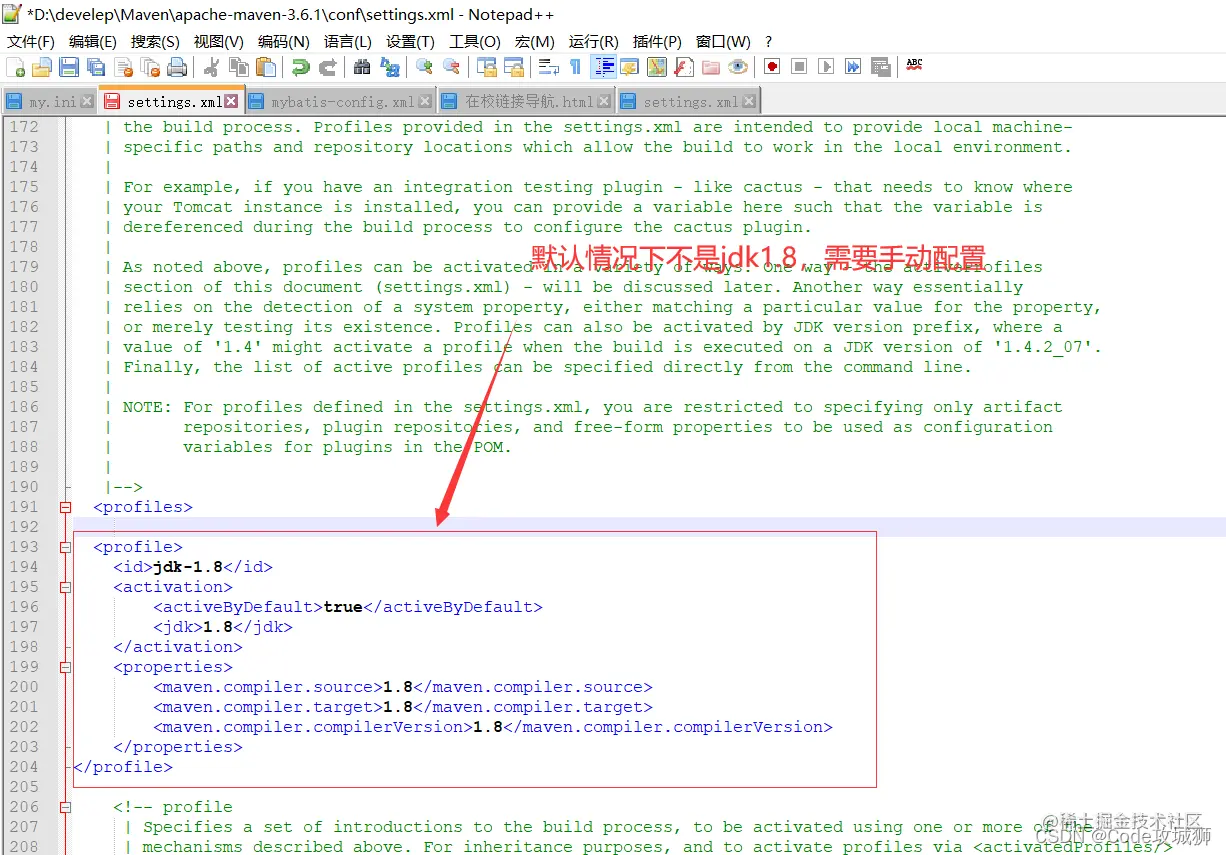Close the active settings.xml tab
This screenshot has height=855, width=1226.
pos(232,101)
